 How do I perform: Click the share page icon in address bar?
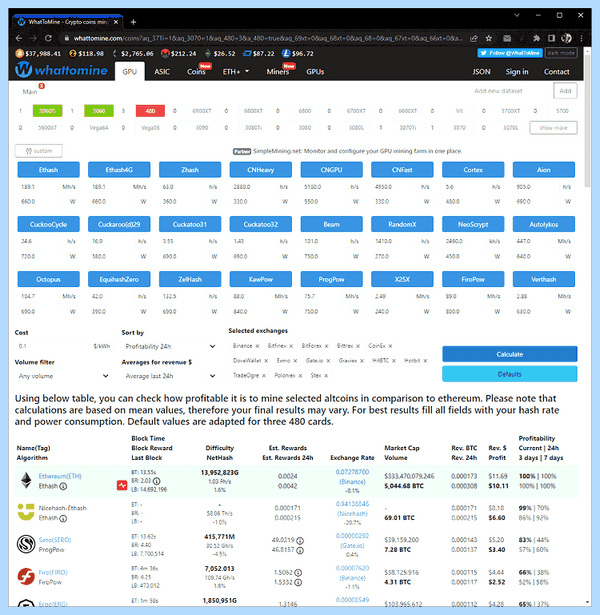[x=474, y=38]
